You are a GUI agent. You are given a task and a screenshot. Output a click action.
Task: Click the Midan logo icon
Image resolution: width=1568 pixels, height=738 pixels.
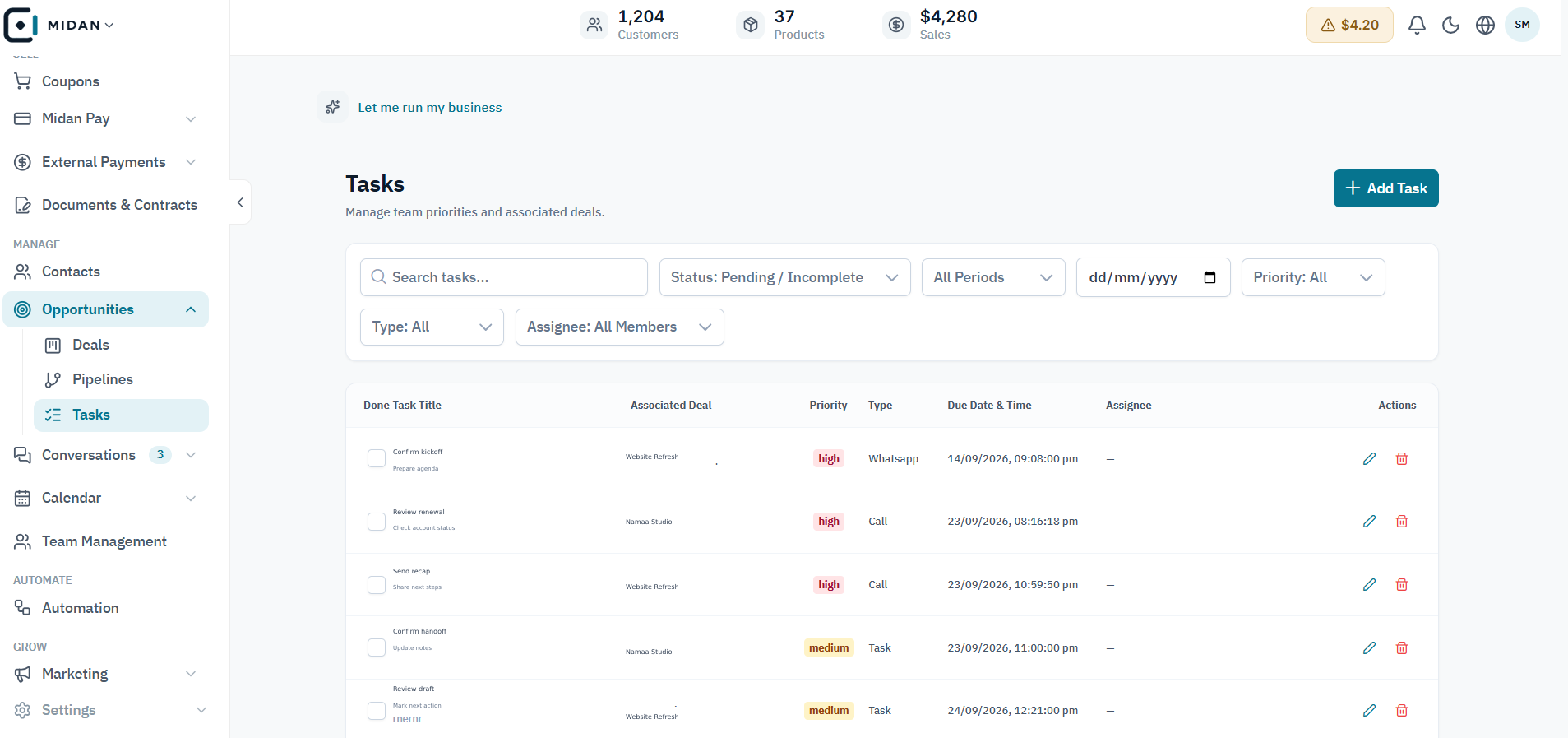pos(21,25)
